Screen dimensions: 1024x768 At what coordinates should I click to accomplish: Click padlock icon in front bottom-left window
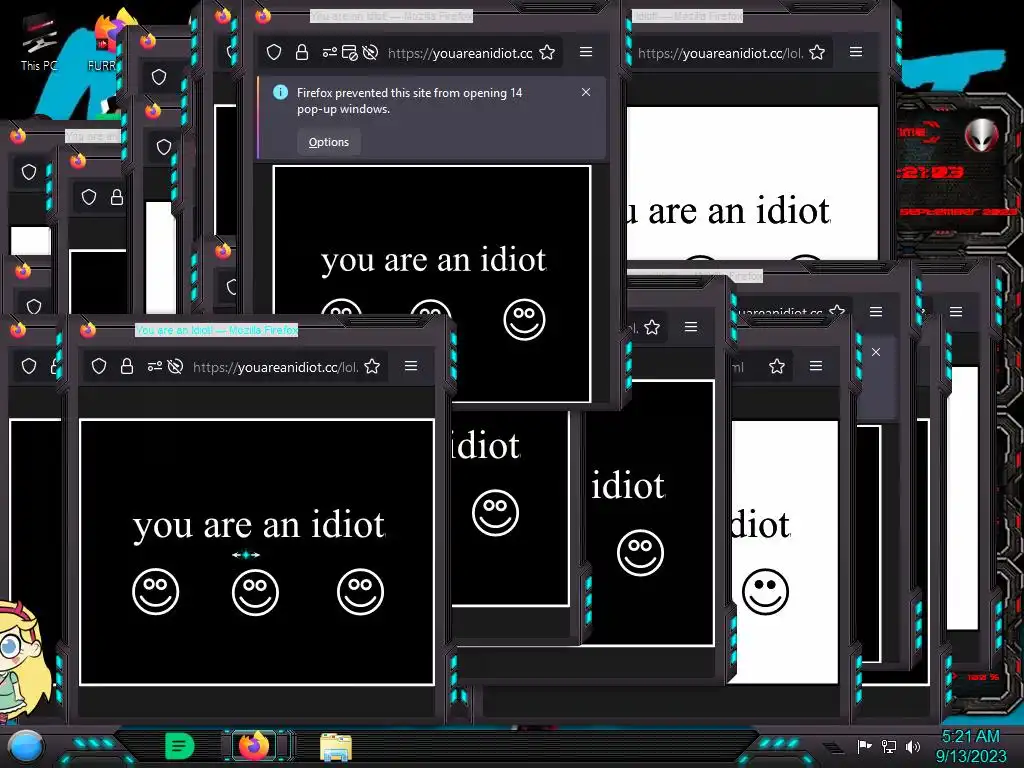[127, 366]
